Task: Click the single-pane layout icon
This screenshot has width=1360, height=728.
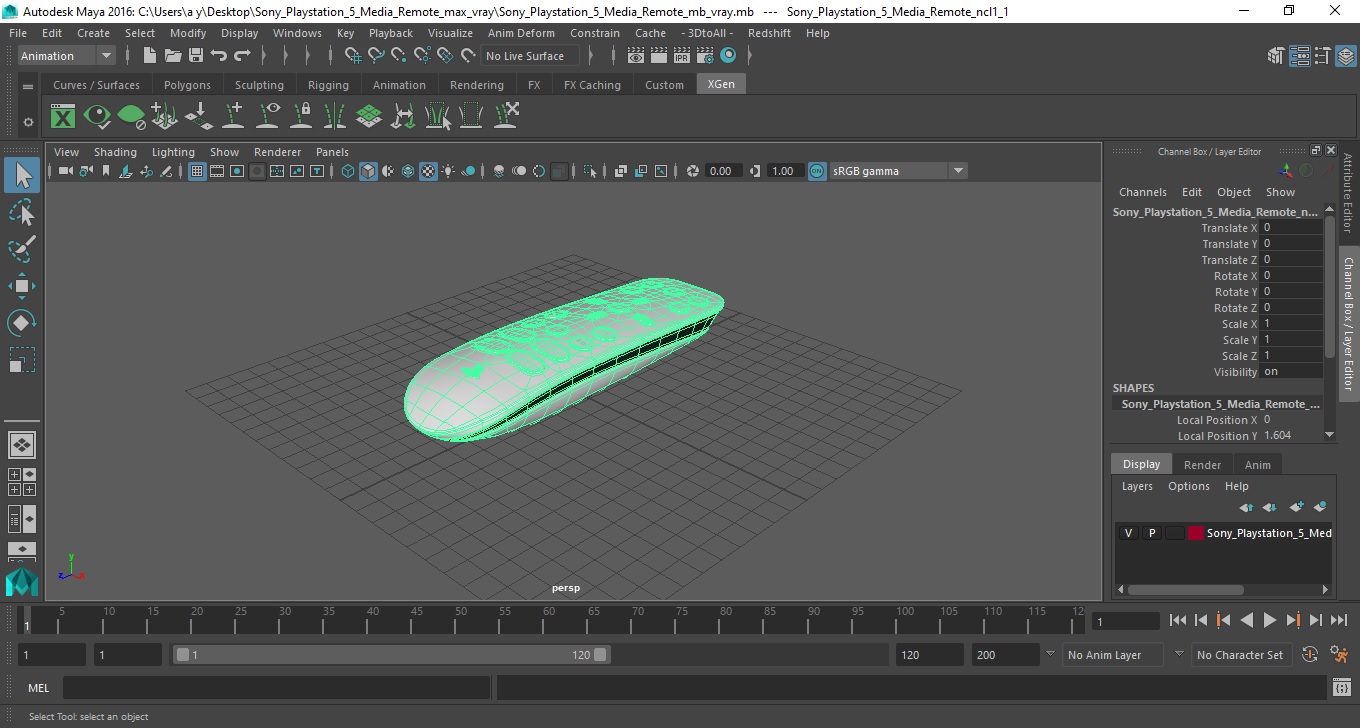Action: click(21, 445)
